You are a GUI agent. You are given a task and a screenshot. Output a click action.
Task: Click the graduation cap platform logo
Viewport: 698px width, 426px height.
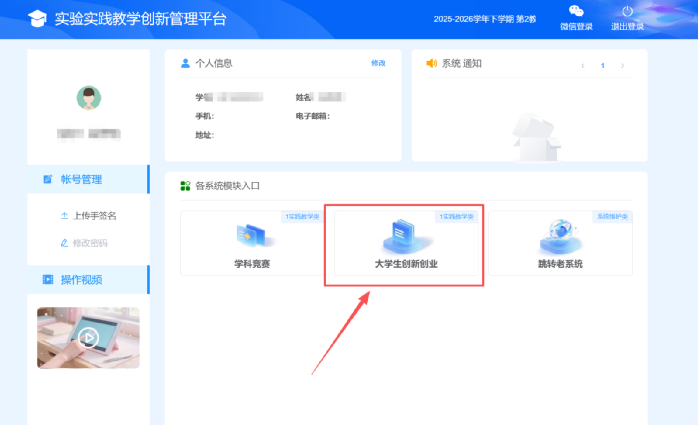point(37,19)
